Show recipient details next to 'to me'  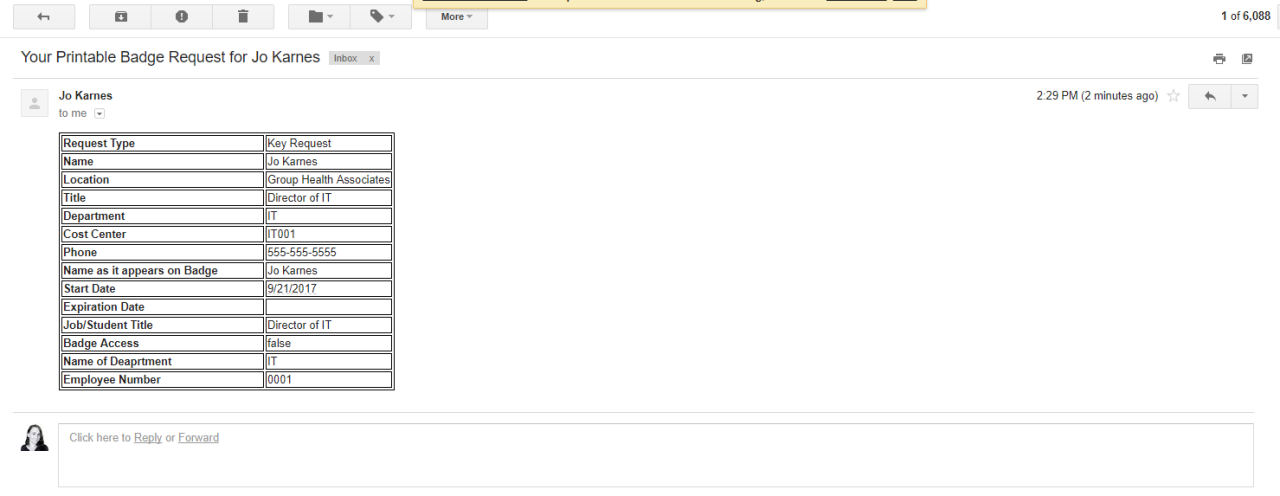(99, 114)
